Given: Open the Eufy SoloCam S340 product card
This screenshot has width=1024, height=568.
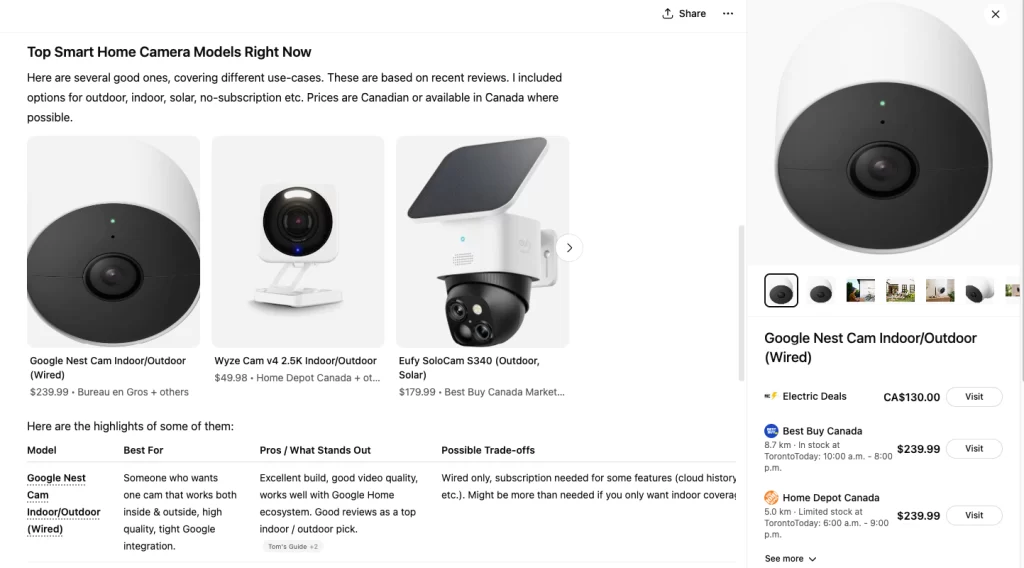Looking at the screenshot, I should [482, 260].
